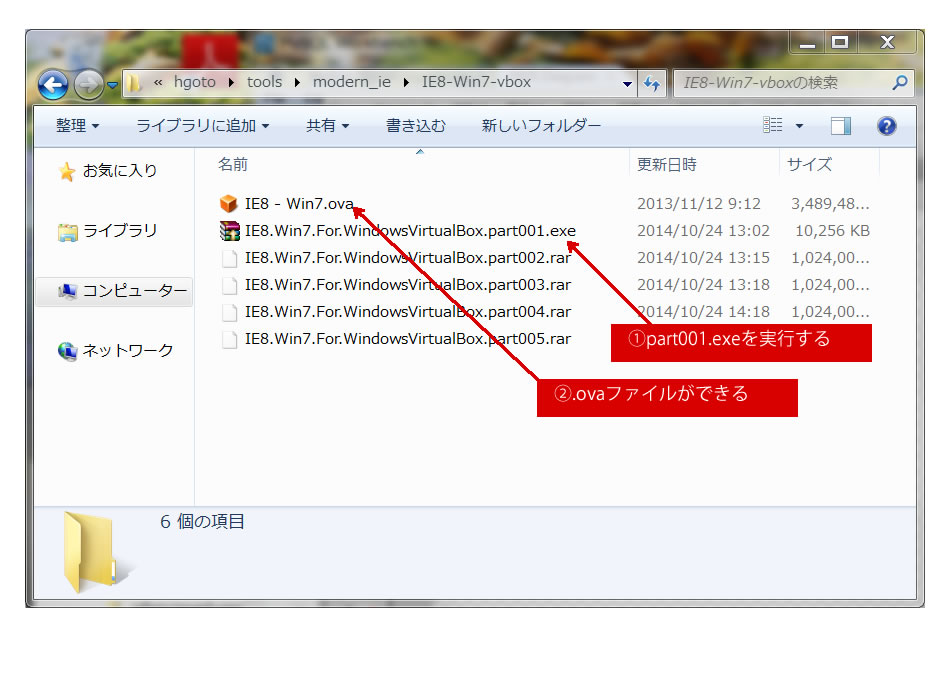Open the ライブラリに追加 menu
Screen dimensions: 949x697
click(x=202, y=125)
